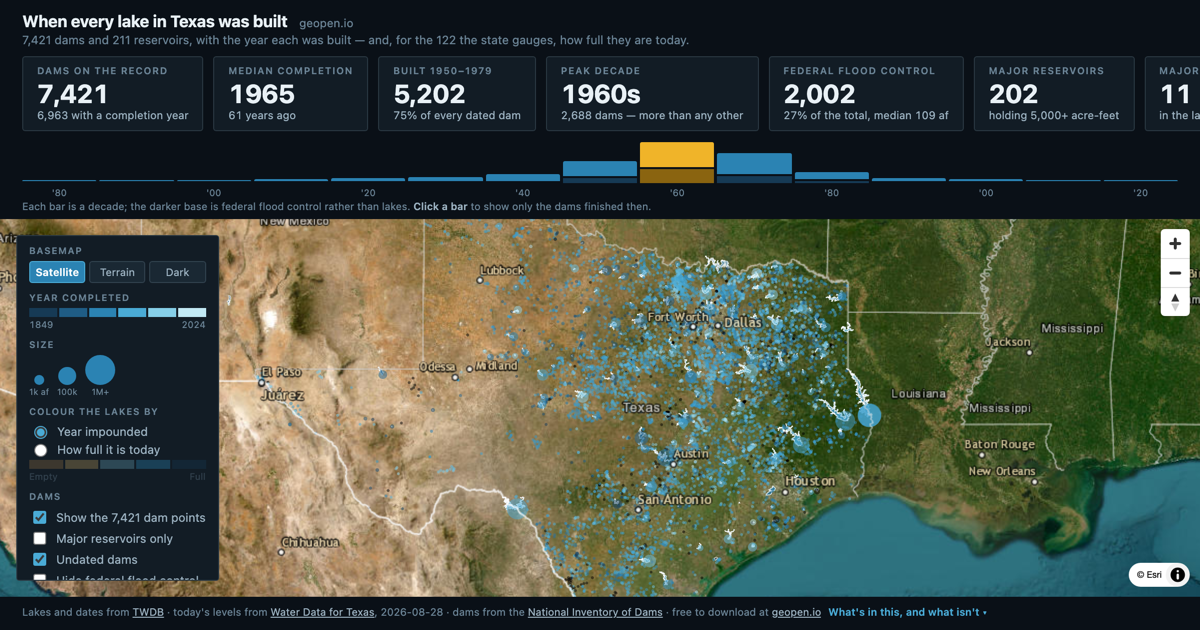1200x630 pixels.
Task: Click the Median Completion 1965 card
Action: point(290,94)
